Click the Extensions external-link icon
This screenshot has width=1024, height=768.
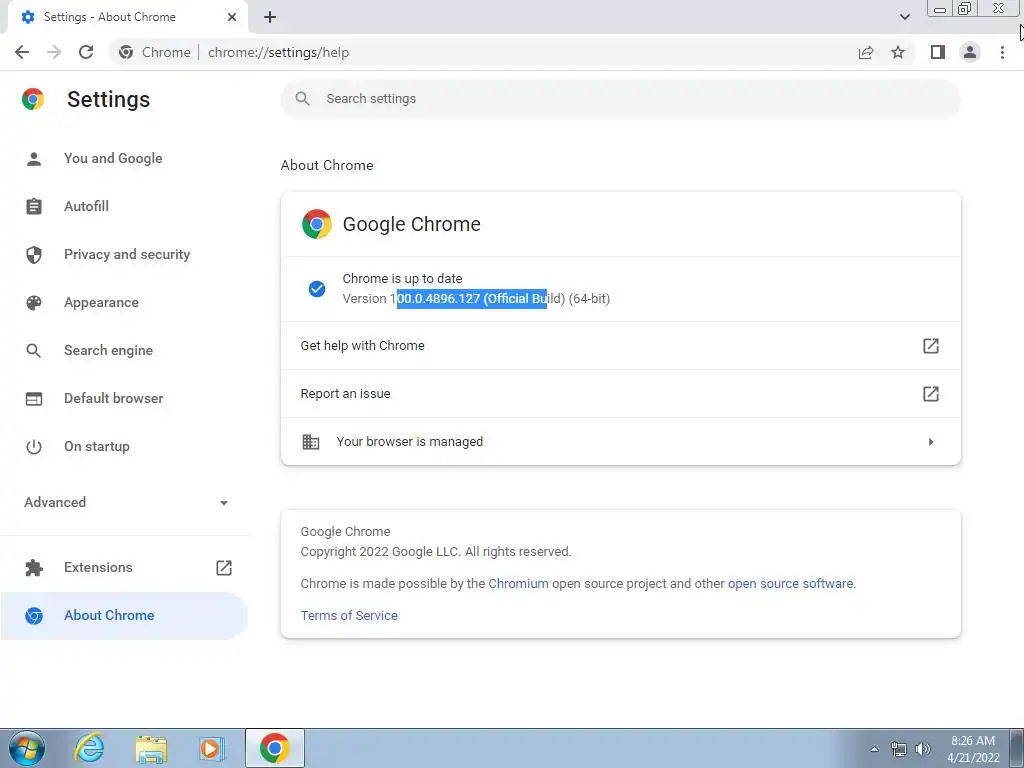coord(223,568)
